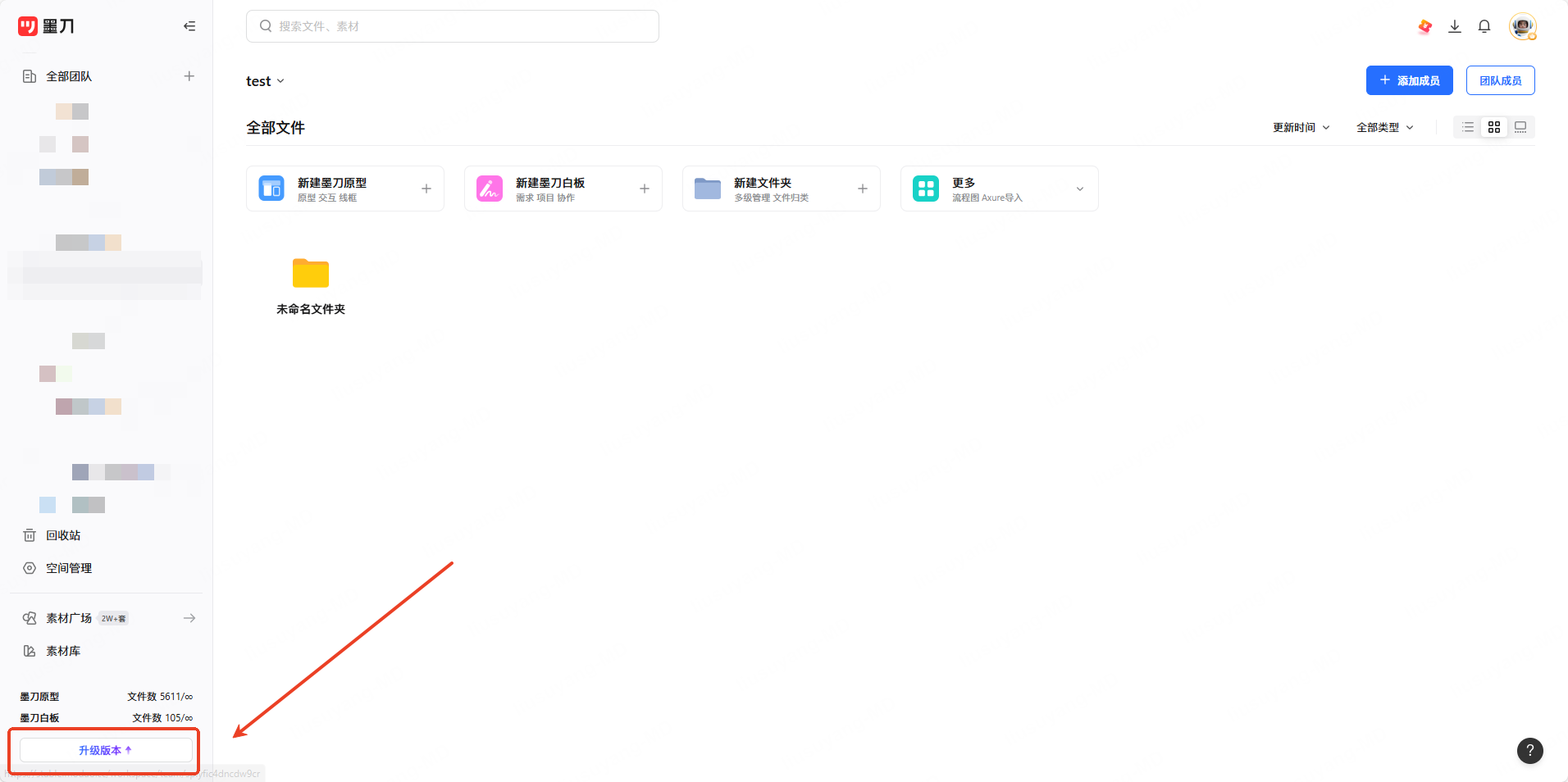This screenshot has width=1568, height=782.
Task: Open the 全部类型 filter dropdown
Action: pos(1385,127)
